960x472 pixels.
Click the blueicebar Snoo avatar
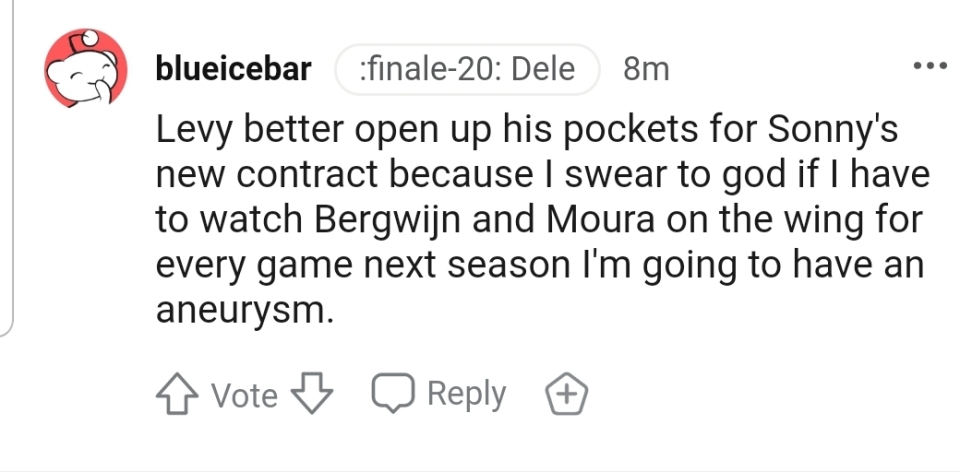click(84, 69)
